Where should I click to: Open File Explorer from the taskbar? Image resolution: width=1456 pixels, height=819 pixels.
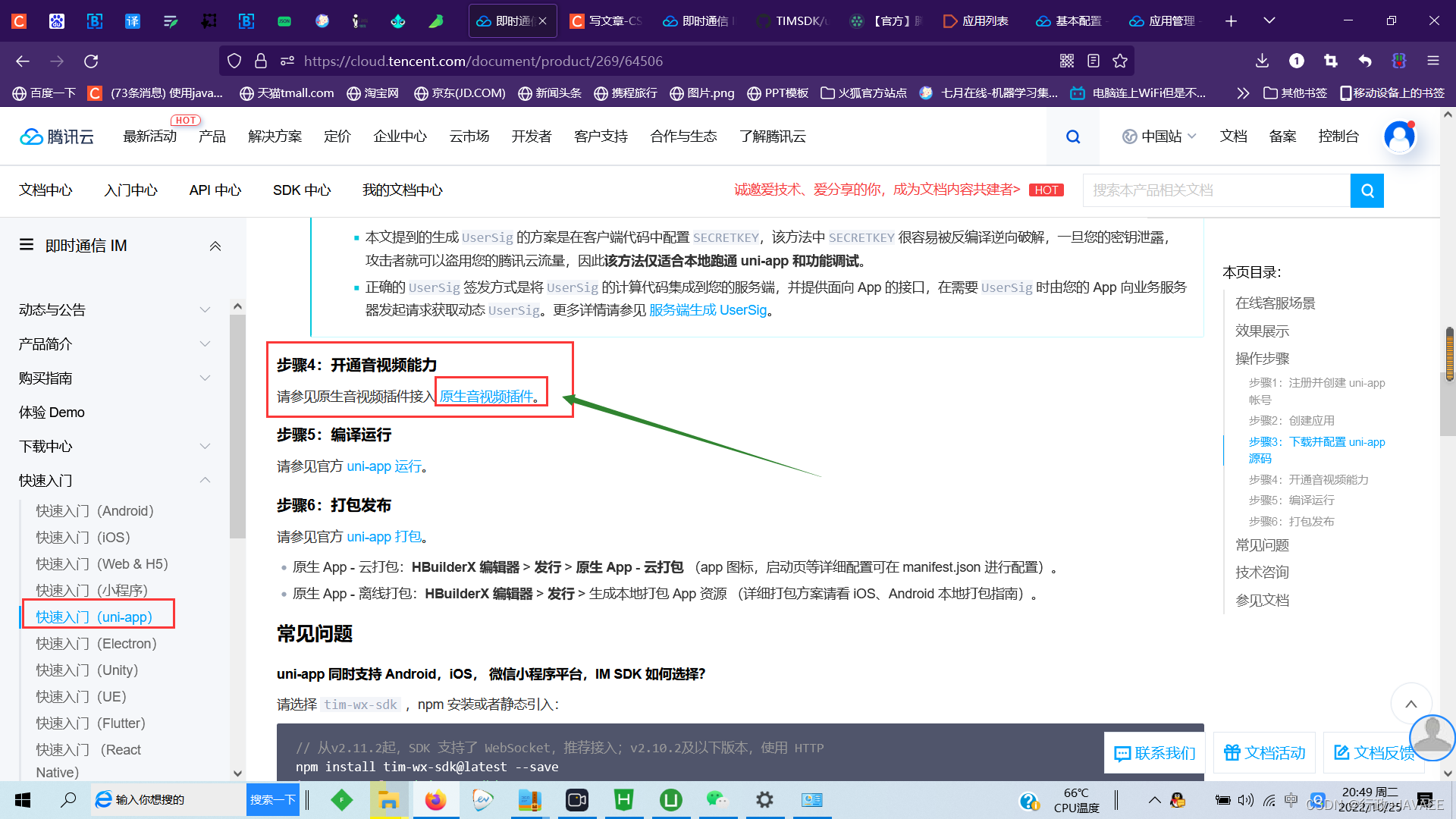point(388,800)
